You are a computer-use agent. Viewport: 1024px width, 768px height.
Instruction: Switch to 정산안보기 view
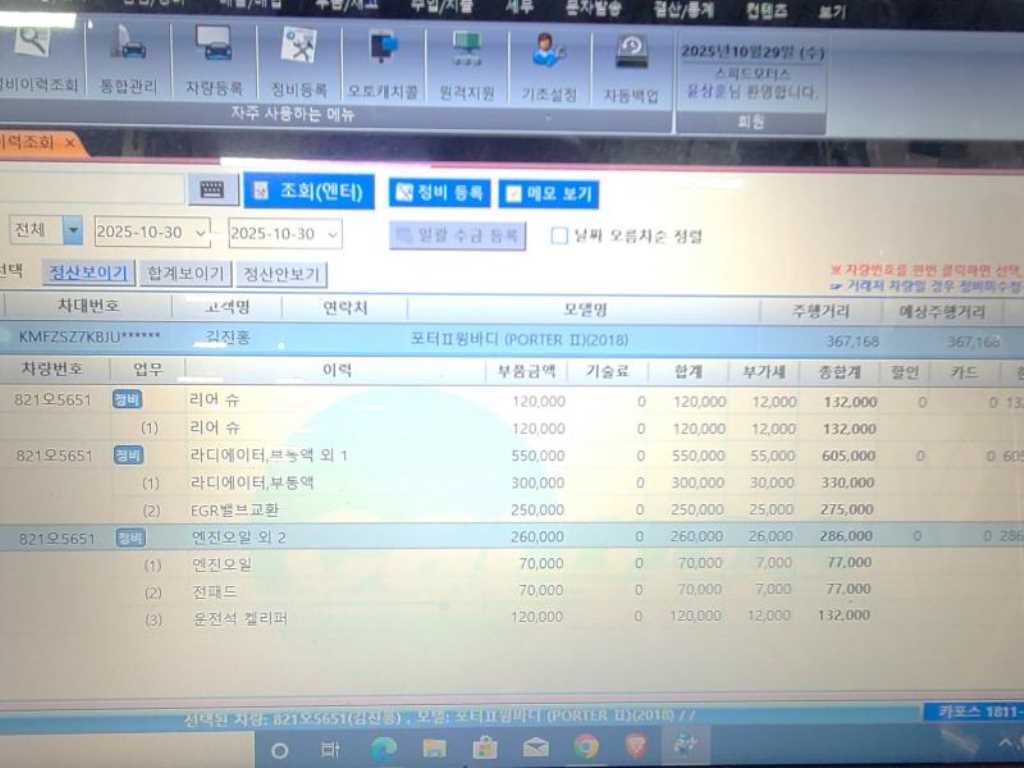click(283, 274)
